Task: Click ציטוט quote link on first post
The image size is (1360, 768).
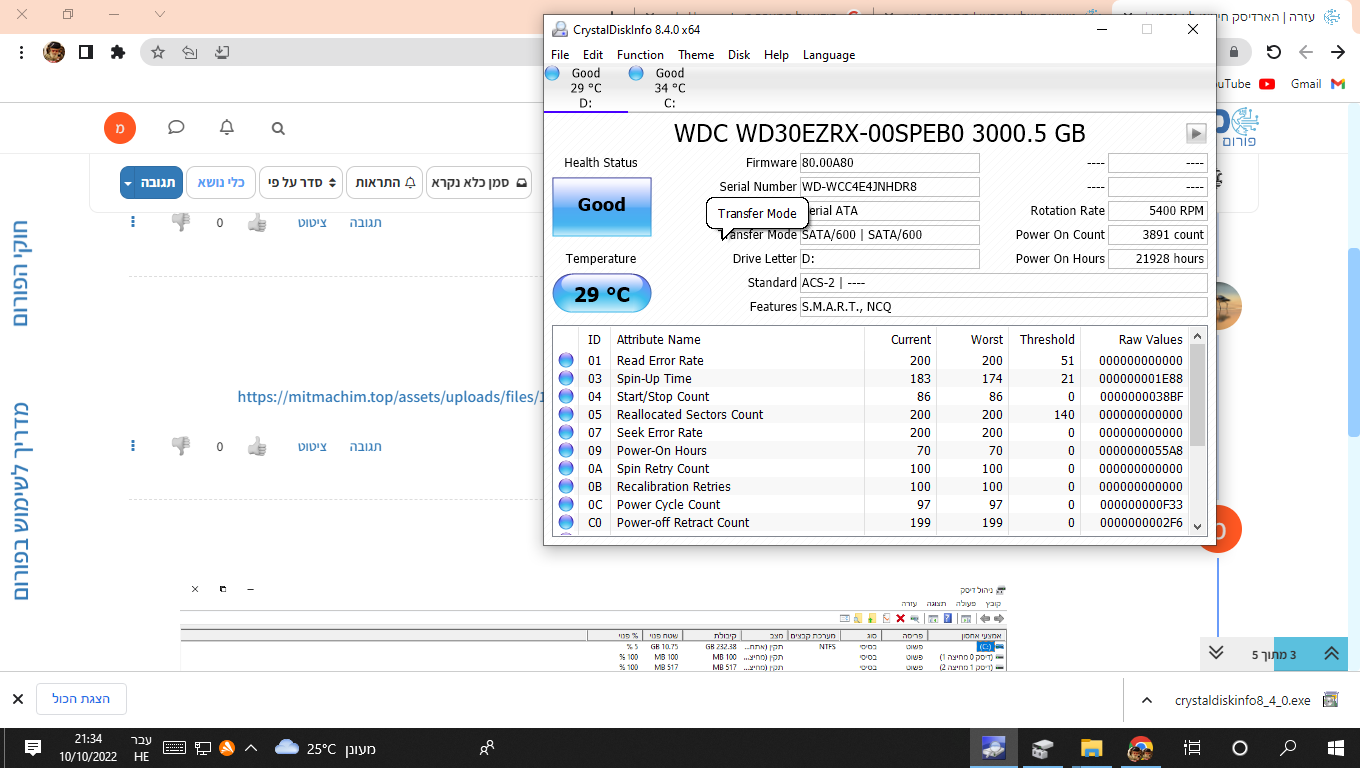Action: (x=312, y=222)
